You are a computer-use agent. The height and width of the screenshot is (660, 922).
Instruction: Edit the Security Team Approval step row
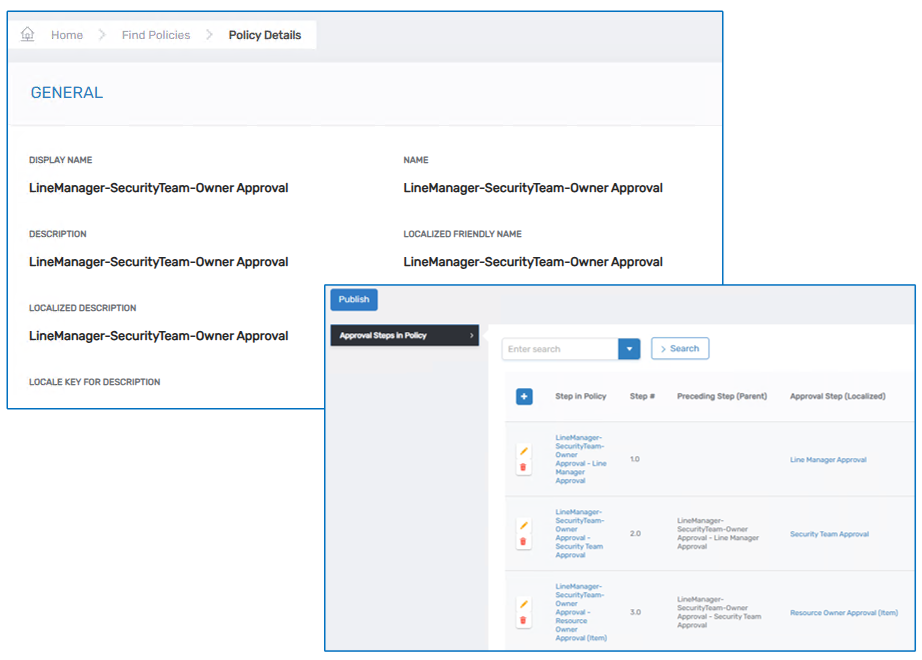523,525
